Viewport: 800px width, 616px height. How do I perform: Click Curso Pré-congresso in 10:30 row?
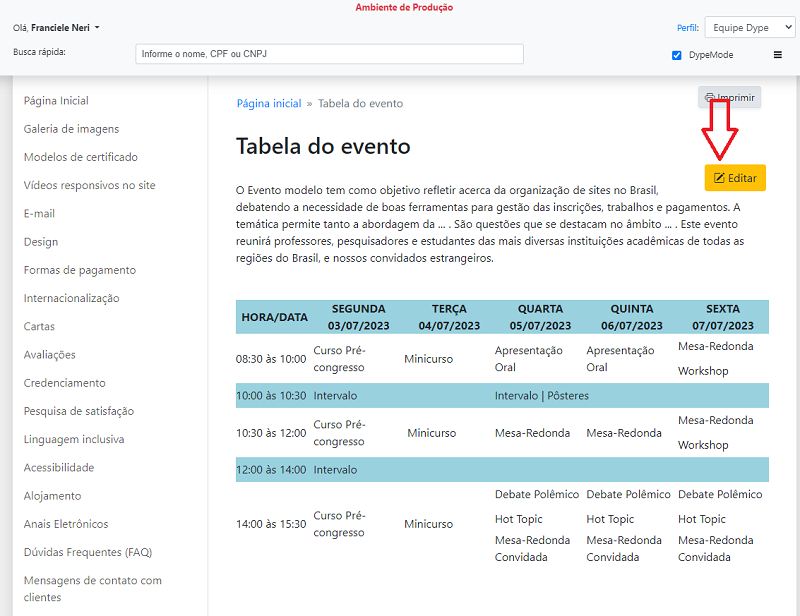pyautogui.click(x=339, y=433)
